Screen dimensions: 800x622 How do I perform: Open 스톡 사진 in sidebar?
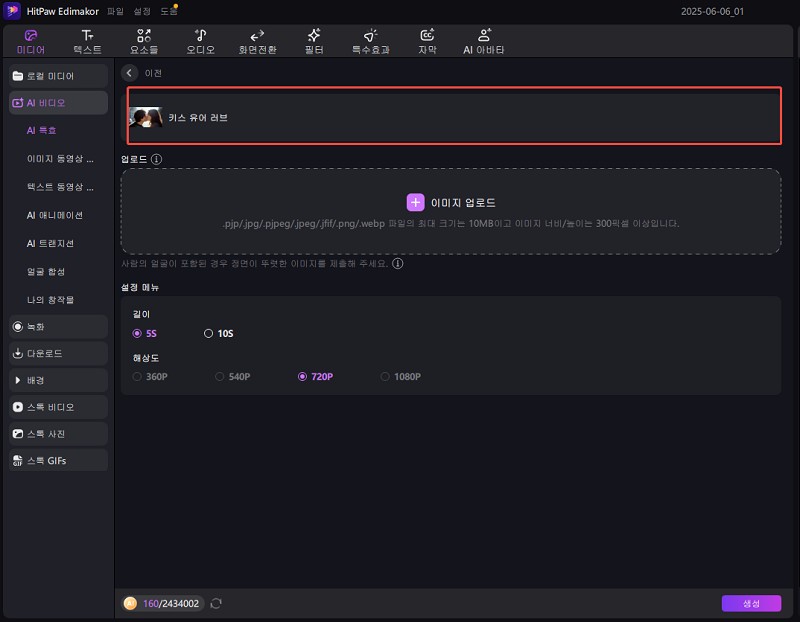[x=58, y=434]
